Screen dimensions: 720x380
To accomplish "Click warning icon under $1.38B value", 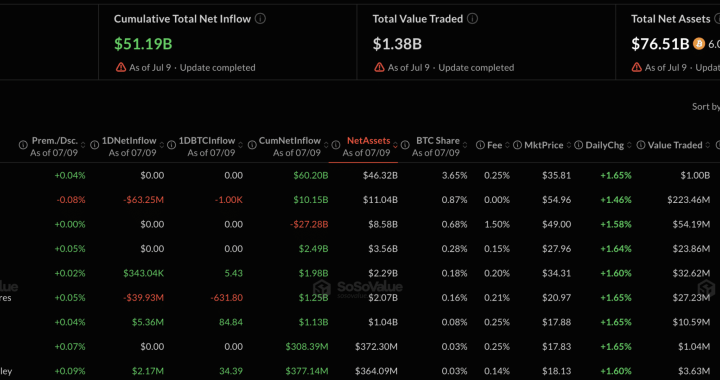I will (x=379, y=67).
